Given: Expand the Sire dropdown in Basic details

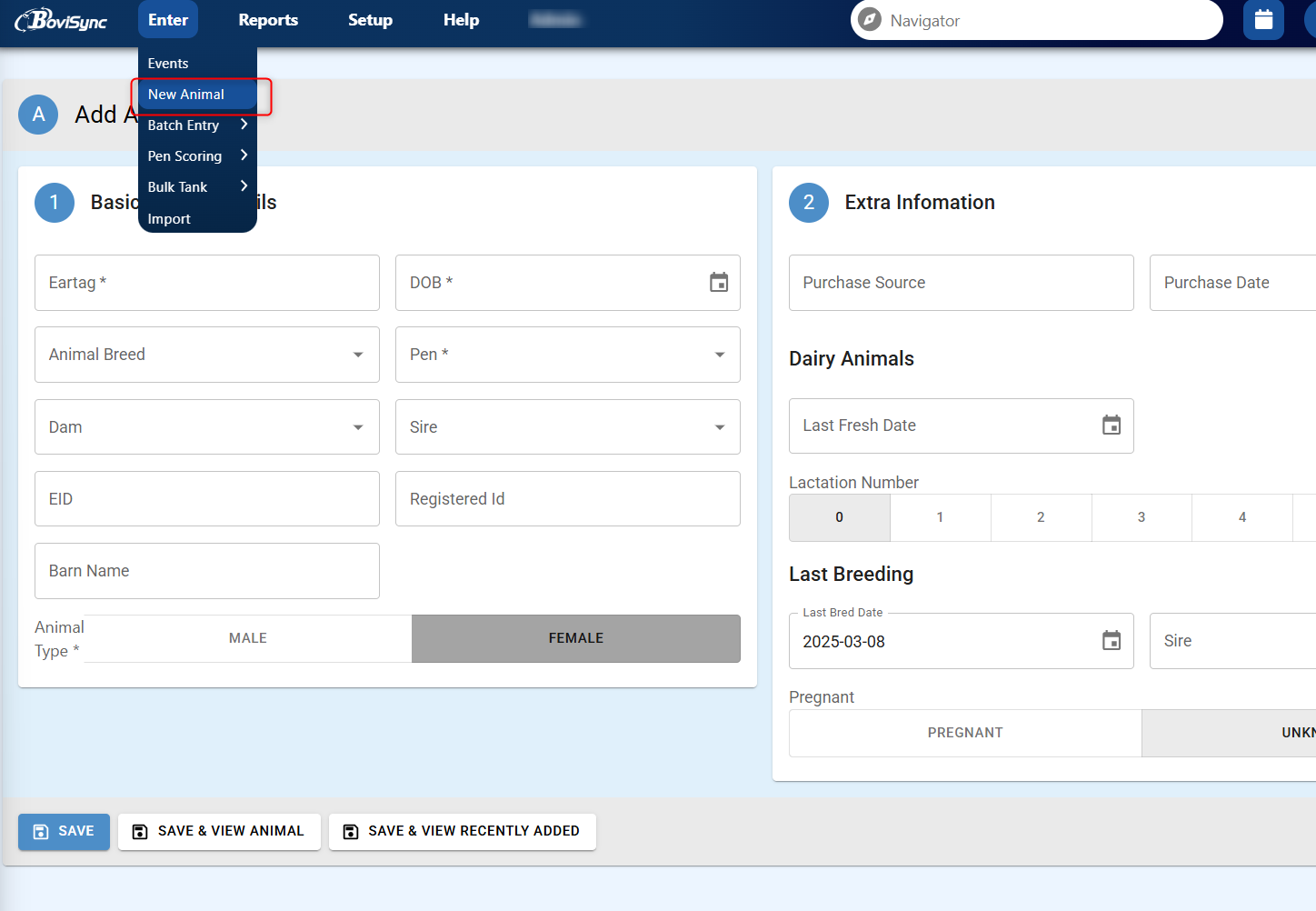Looking at the screenshot, I should [720, 427].
